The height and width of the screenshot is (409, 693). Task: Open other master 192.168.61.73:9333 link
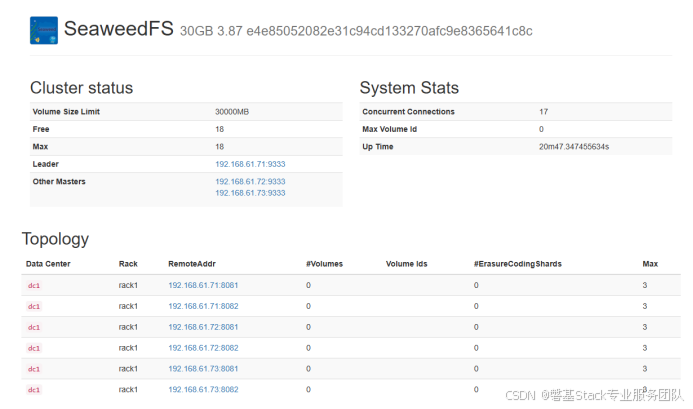pyautogui.click(x=250, y=193)
